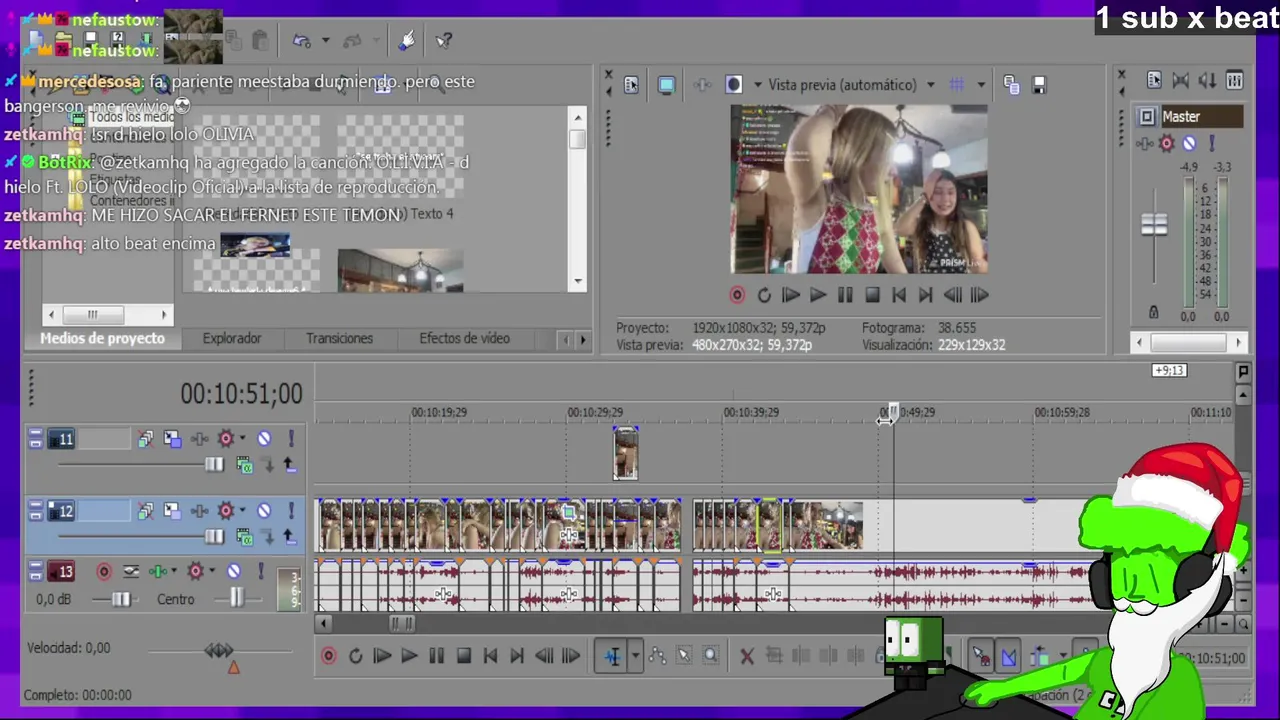The height and width of the screenshot is (720, 1280).
Task: Open compositing mode on track 11
Action: click(246, 465)
